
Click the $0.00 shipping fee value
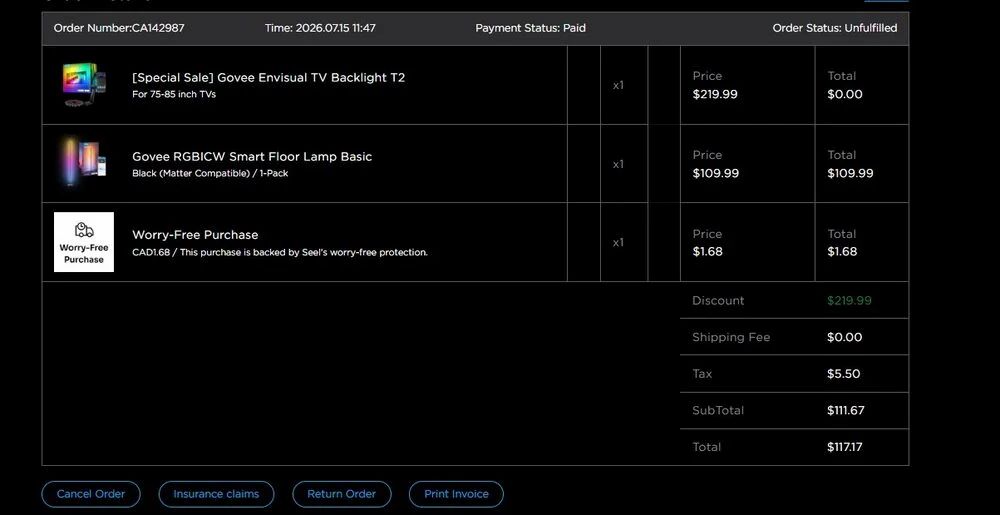tap(844, 337)
